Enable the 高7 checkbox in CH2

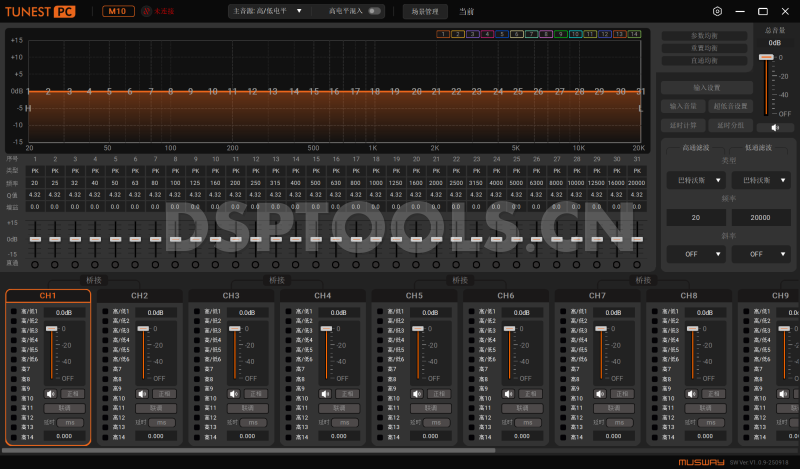pos(106,369)
